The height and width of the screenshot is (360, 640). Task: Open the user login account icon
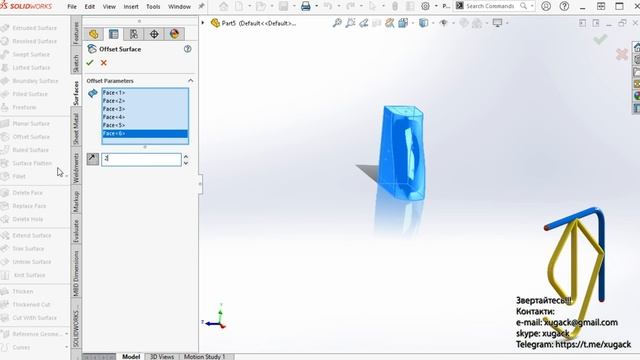546,6
